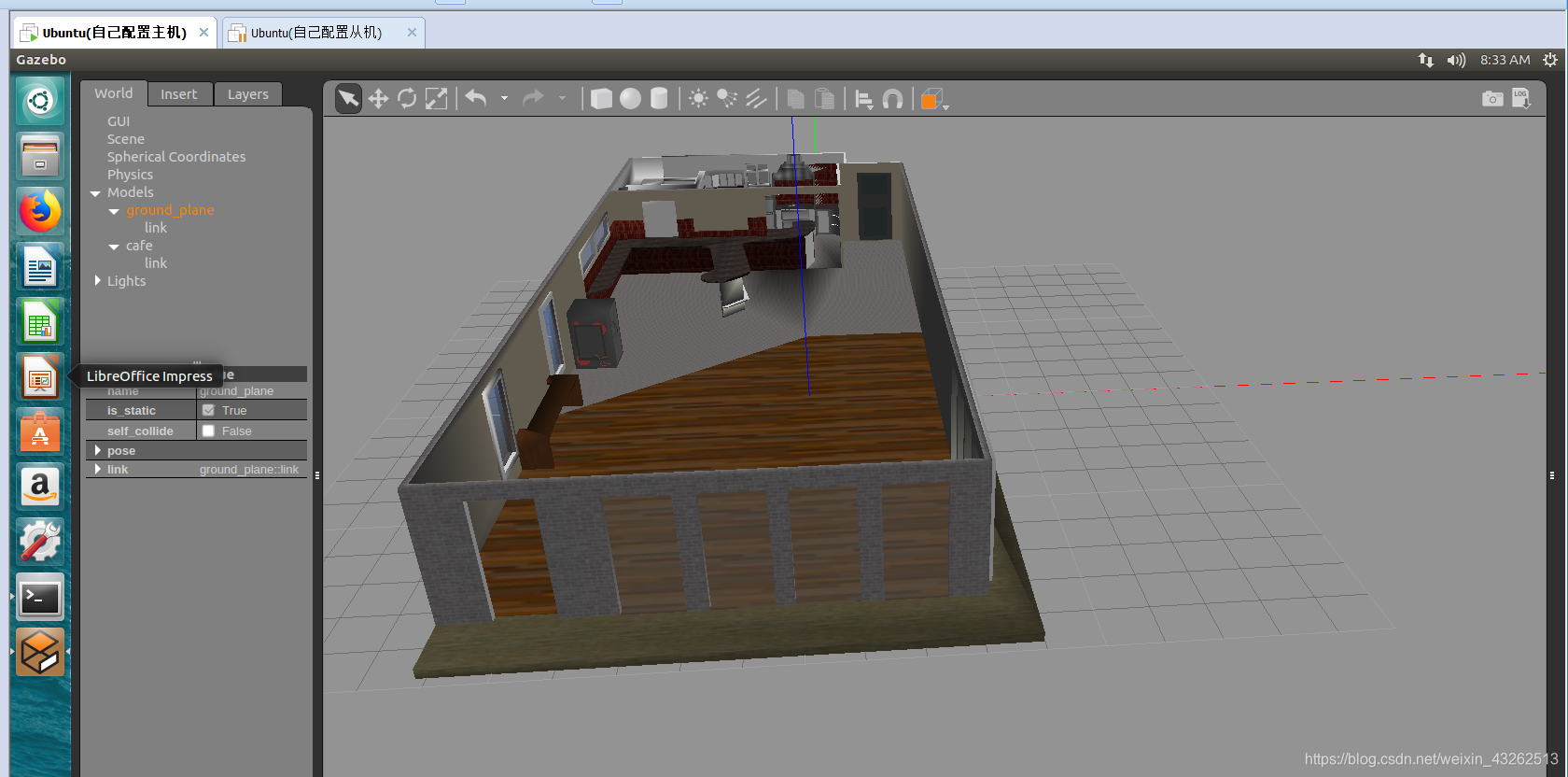Add a directional light
Viewport: 1568px width, 777px height.
(756, 99)
